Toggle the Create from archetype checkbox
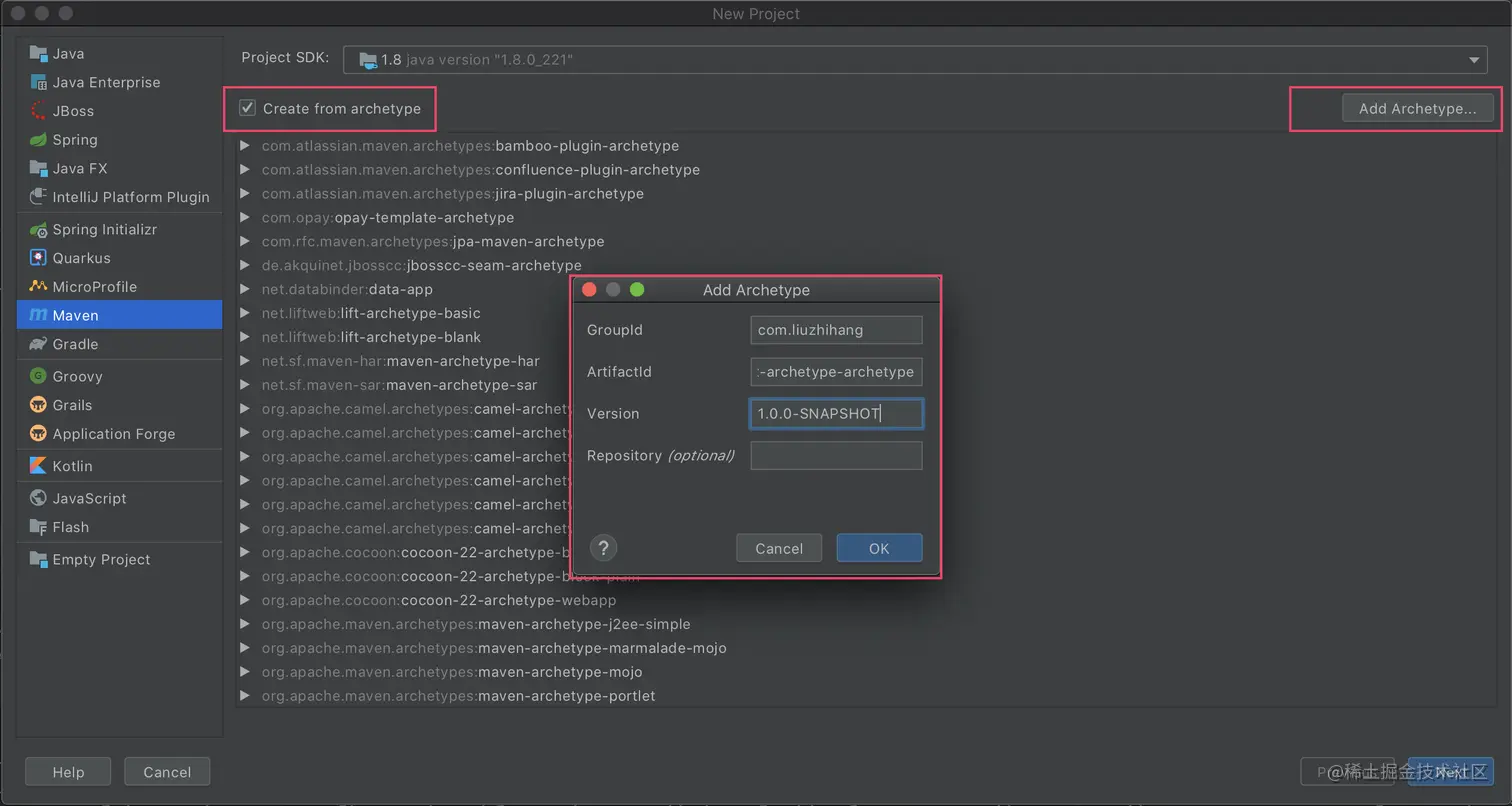The image size is (1512, 806). (246, 108)
